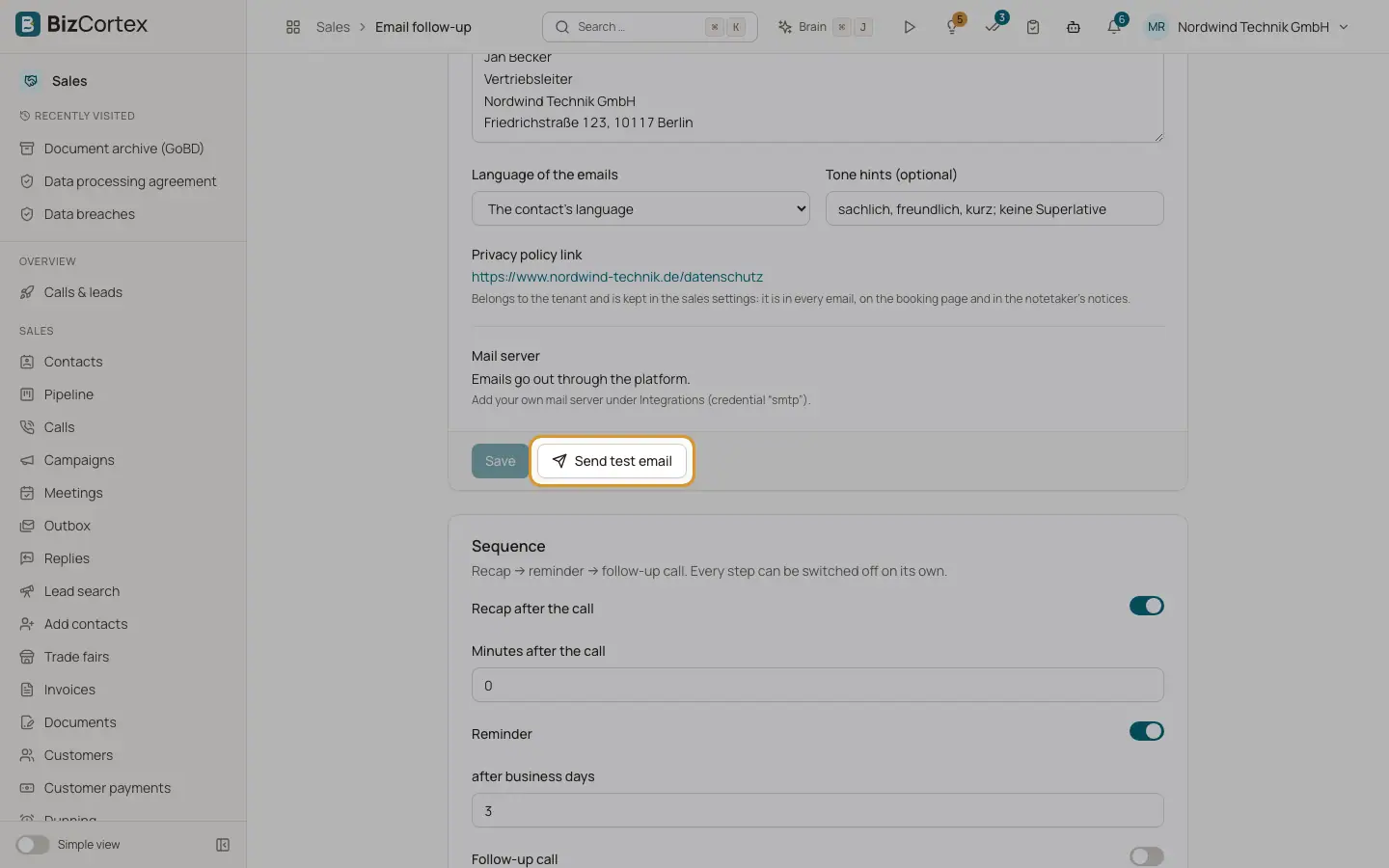1389x868 pixels.
Task: Click the Trade fairs icon in the sidebar
Action: coord(27,657)
